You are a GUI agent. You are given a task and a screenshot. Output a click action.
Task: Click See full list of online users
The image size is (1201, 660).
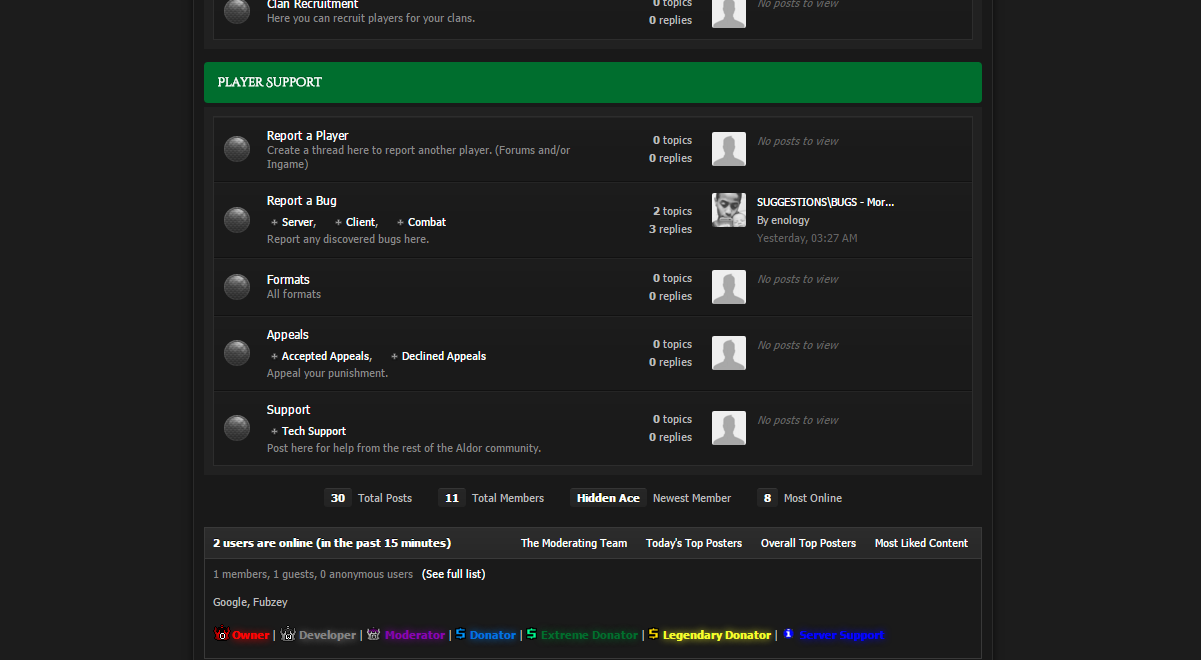453,574
